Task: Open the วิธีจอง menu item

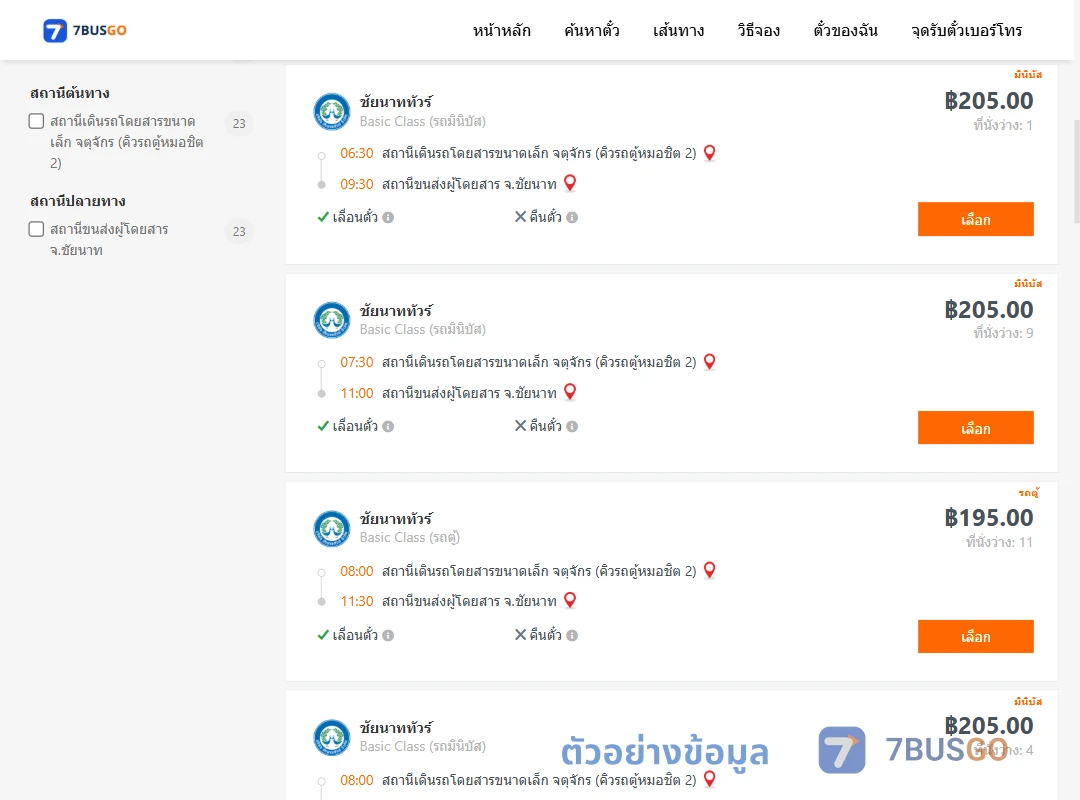Action: point(758,30)
